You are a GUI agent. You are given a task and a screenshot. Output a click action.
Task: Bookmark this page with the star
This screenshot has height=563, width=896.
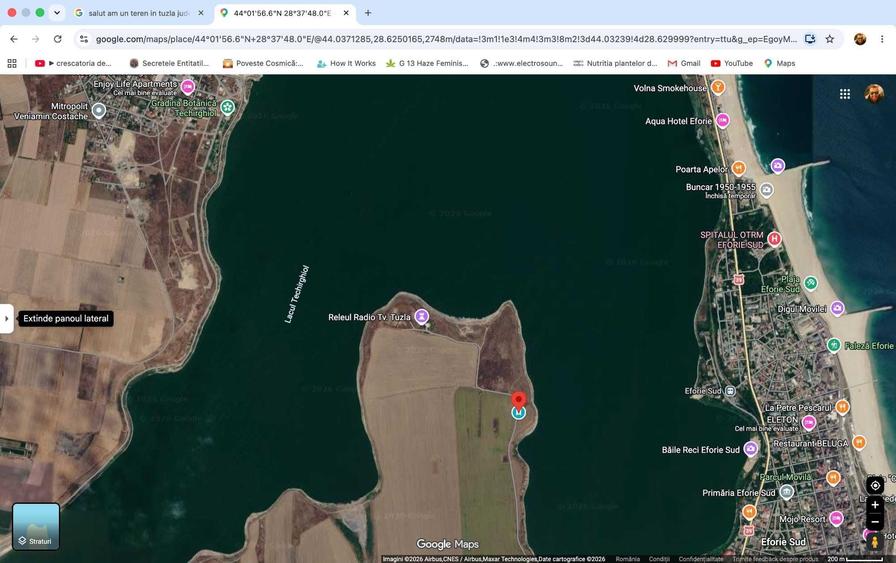tap(830, 39)
